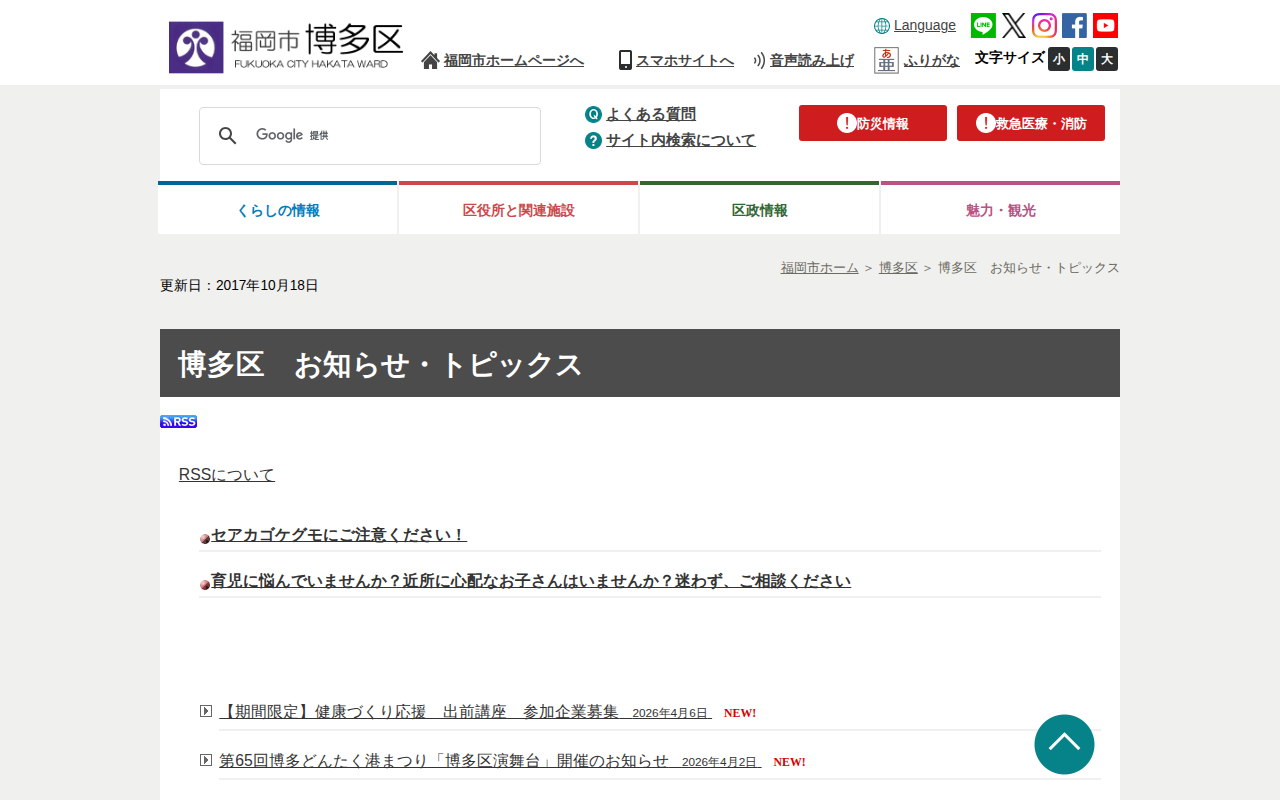Open the YouTube channel icon

[x=1104, y=25]
